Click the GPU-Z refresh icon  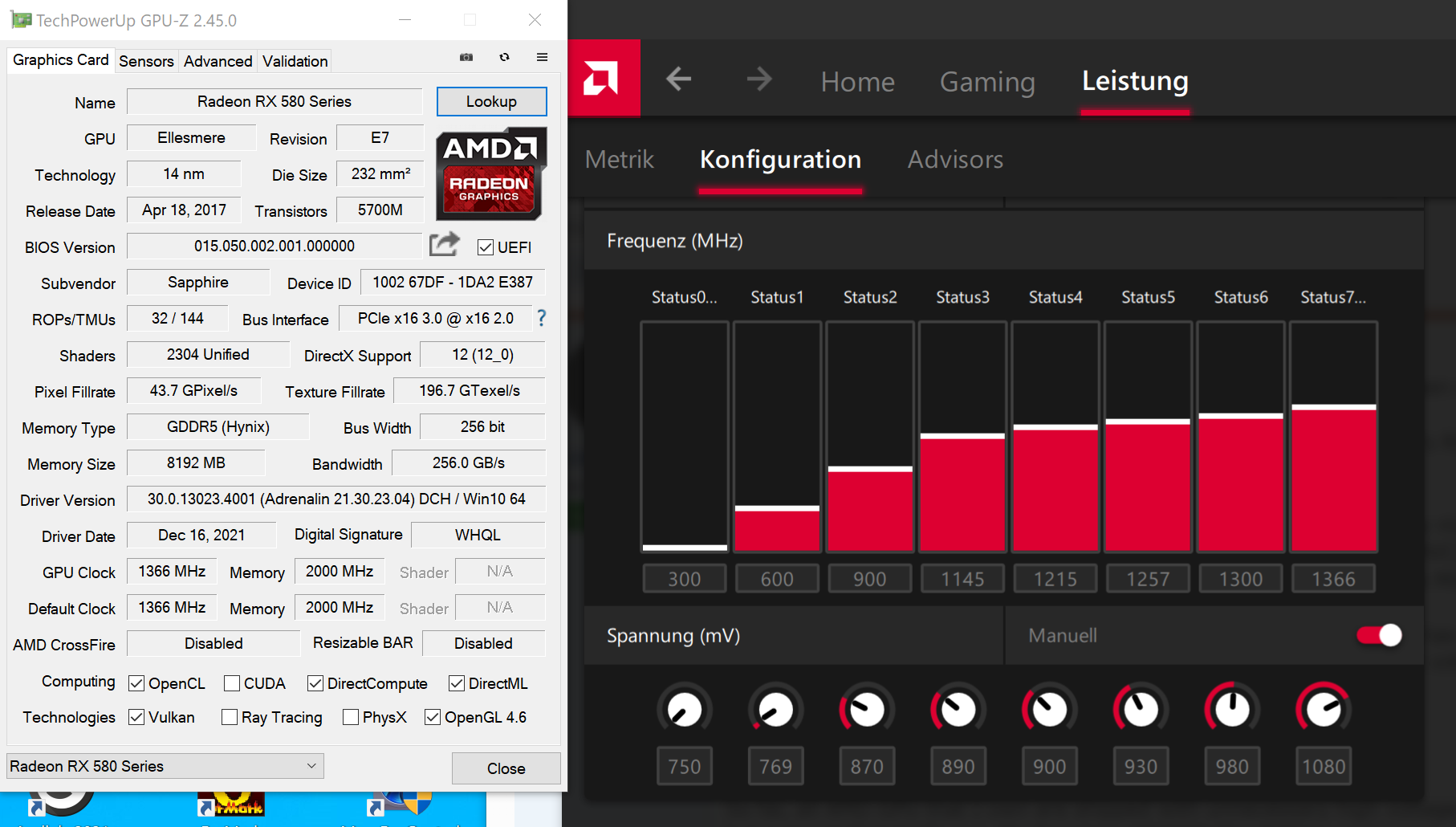click(504, 57)
